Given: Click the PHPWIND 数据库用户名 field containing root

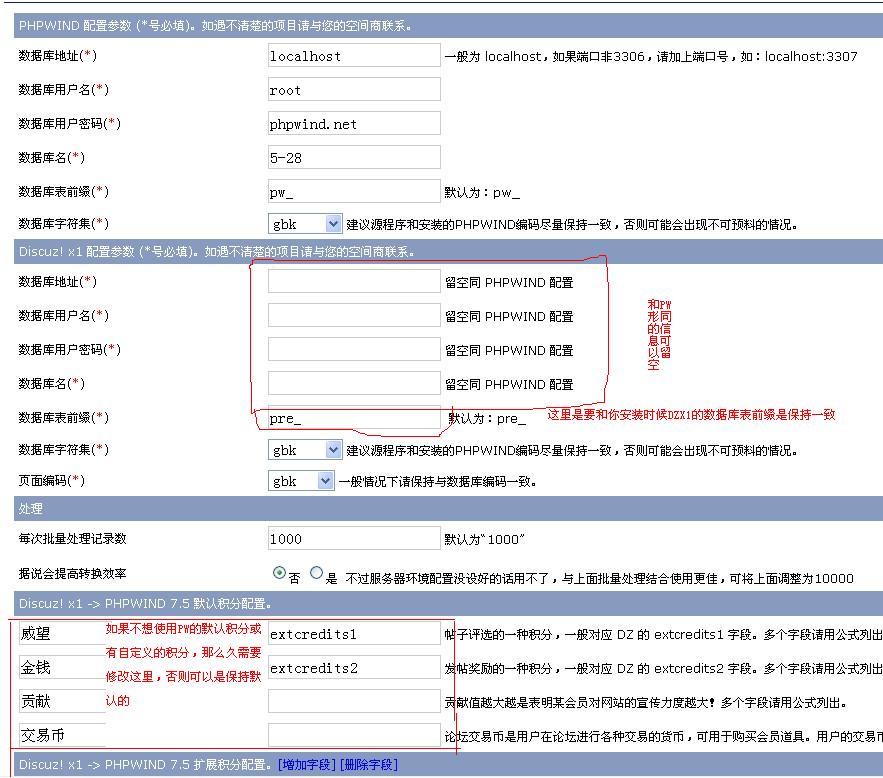Looking at the screenshot, I should click(354, 89).
